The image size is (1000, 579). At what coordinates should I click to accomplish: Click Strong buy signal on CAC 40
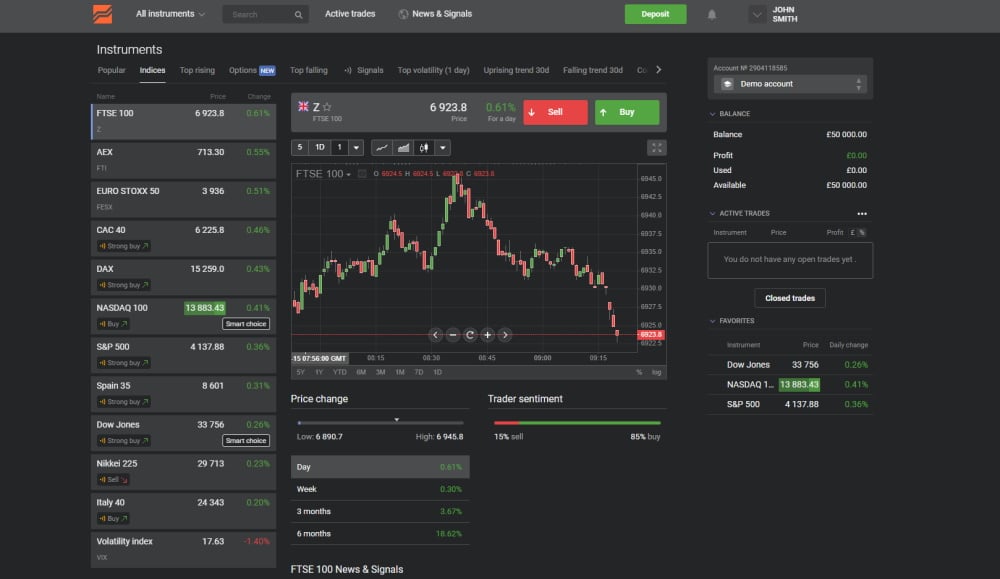tap(124, 246)
